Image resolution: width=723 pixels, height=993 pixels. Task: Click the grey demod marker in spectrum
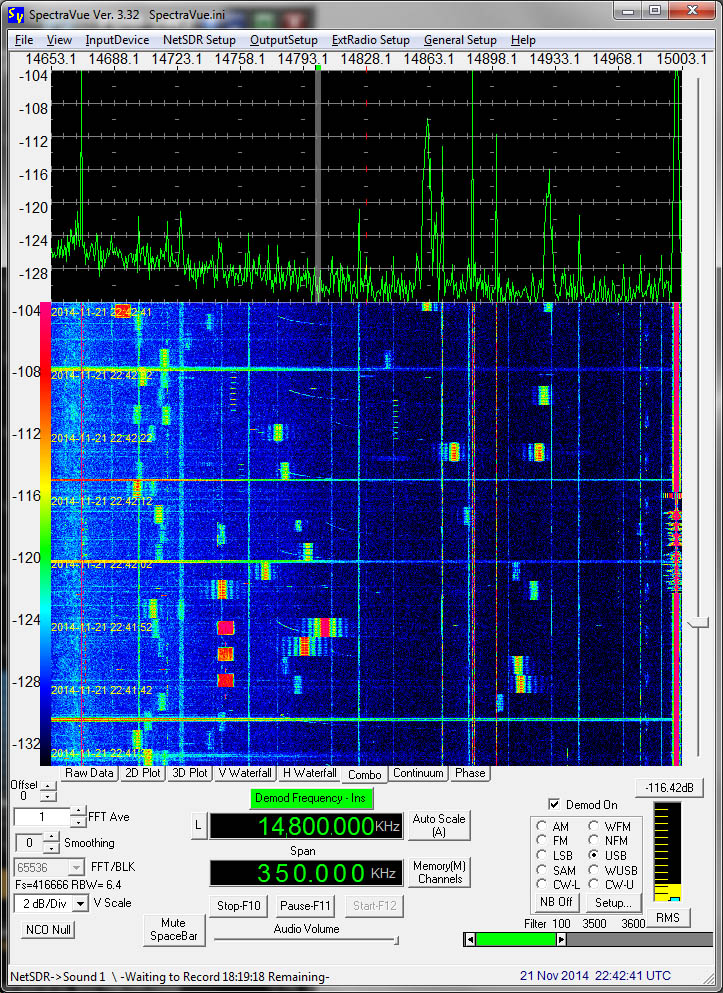point(318,184)
